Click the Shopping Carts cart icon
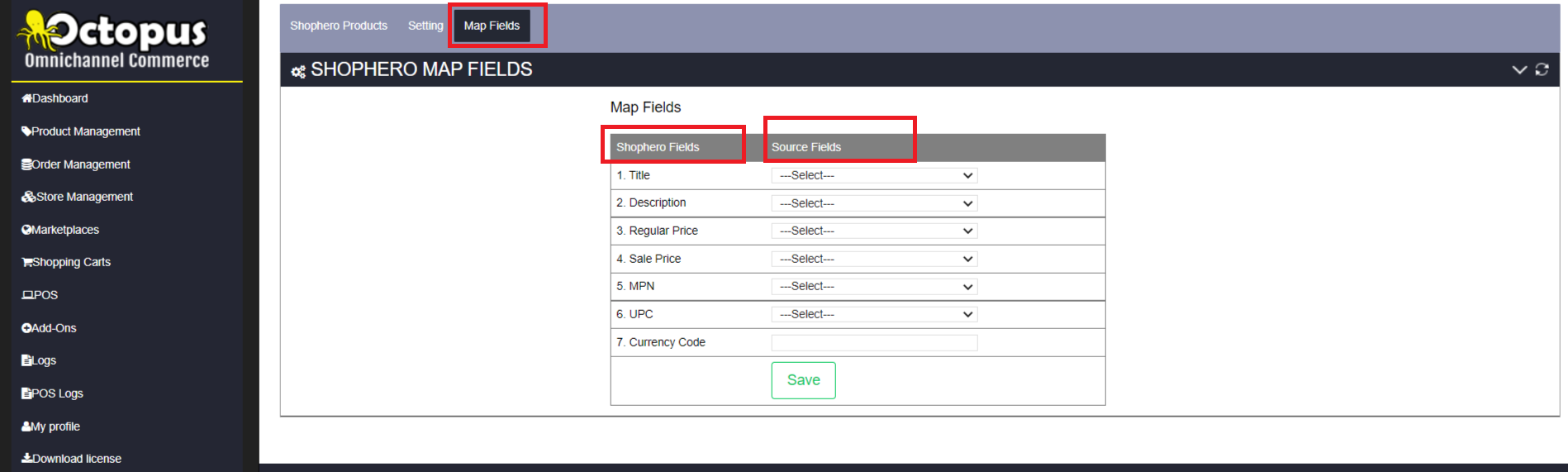1568x472 pixels. coord(26,262)
